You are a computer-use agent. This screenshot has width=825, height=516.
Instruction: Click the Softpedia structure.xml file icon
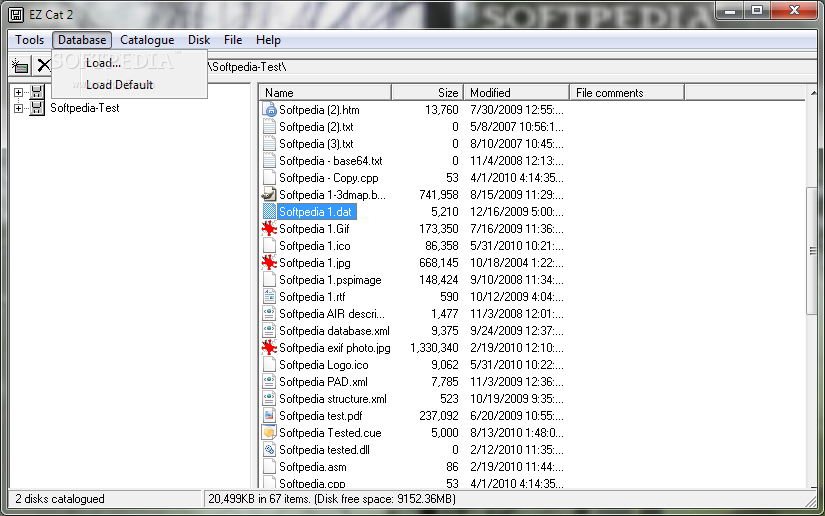pyautogui.click(x=269, y=399)
